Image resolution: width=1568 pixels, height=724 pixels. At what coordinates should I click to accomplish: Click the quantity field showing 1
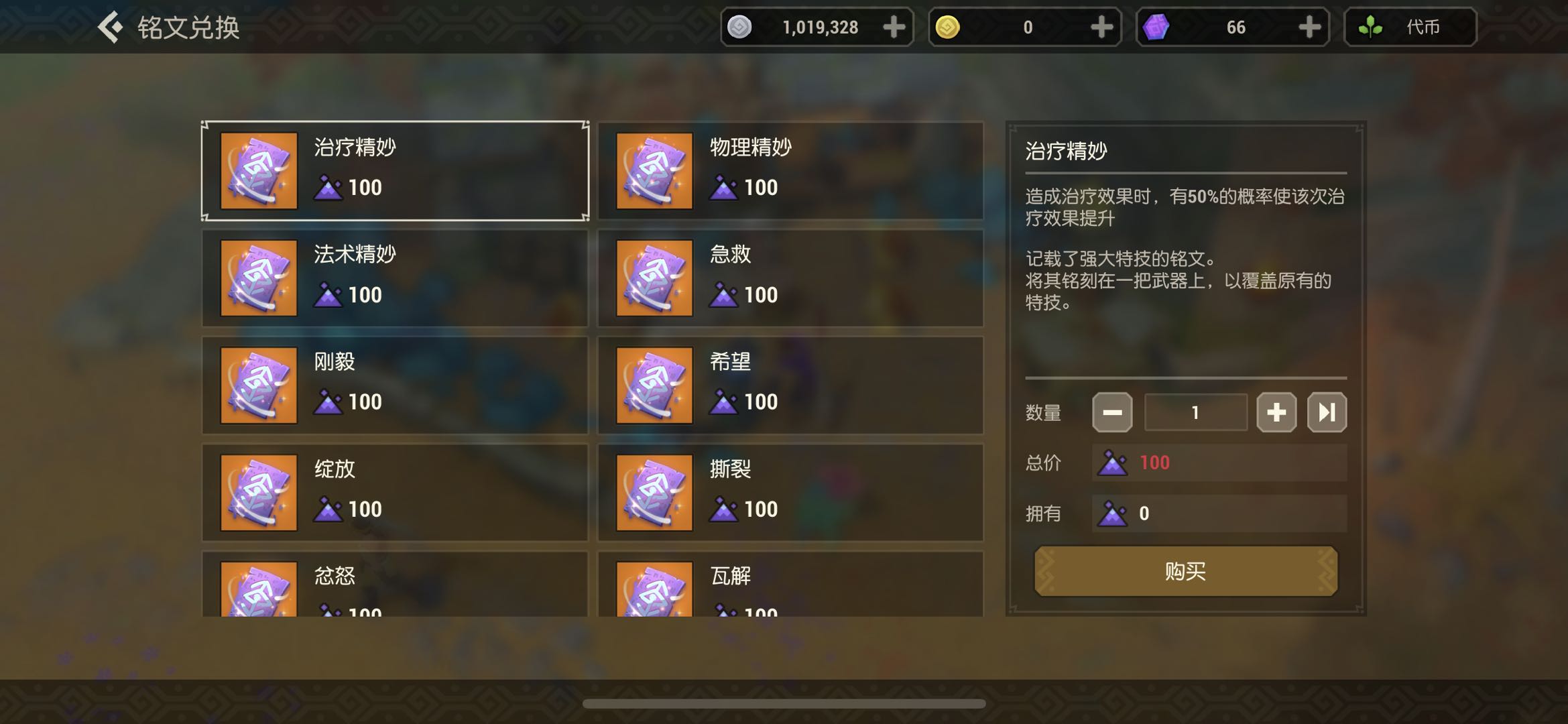click(1195, 412)
